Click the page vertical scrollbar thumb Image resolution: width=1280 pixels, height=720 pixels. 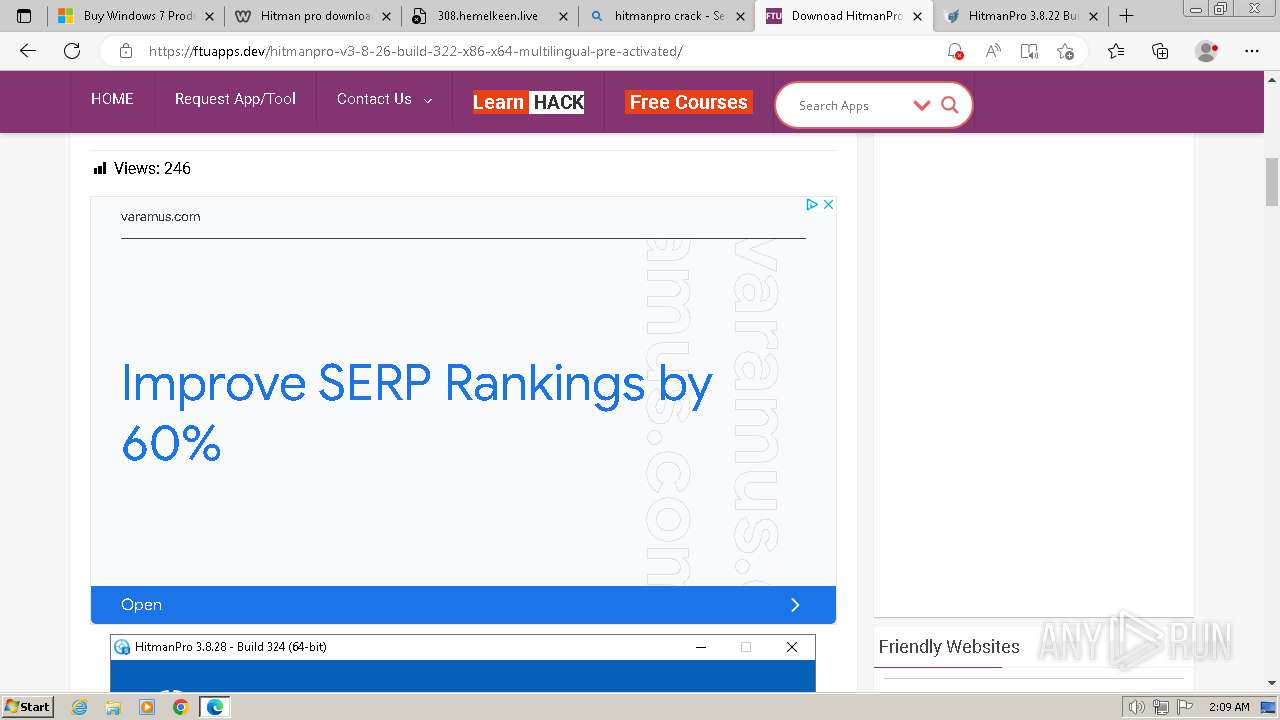[x=1272, y=182]
